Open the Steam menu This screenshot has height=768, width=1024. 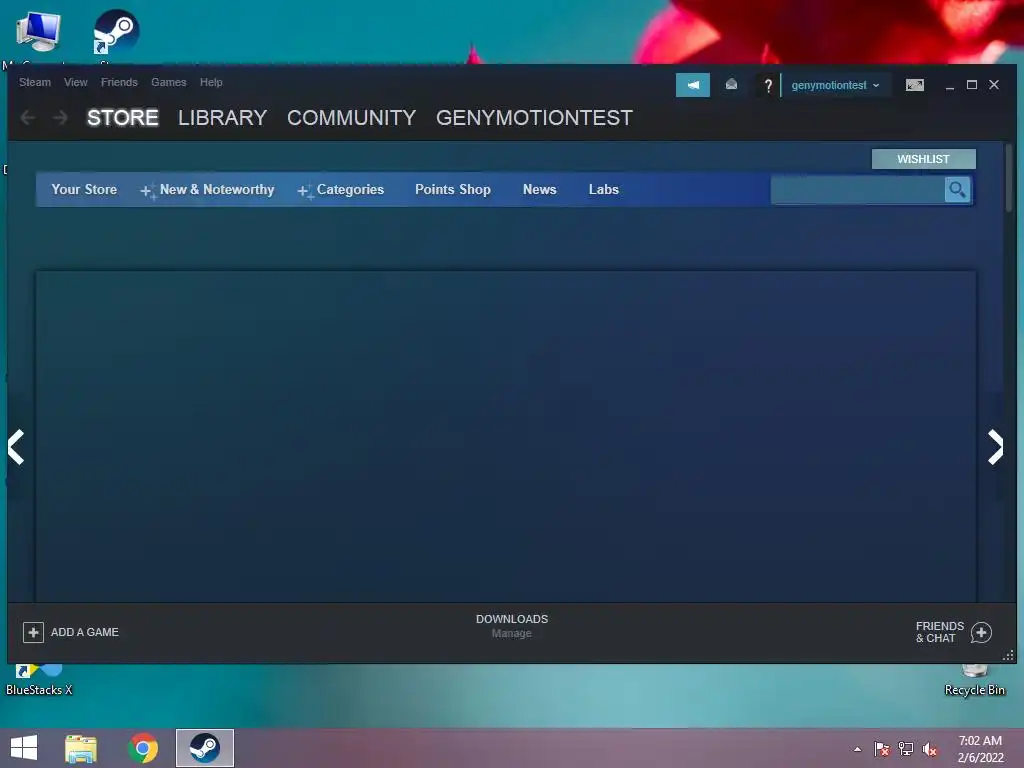pyautogui.click(x=35, y=82)
